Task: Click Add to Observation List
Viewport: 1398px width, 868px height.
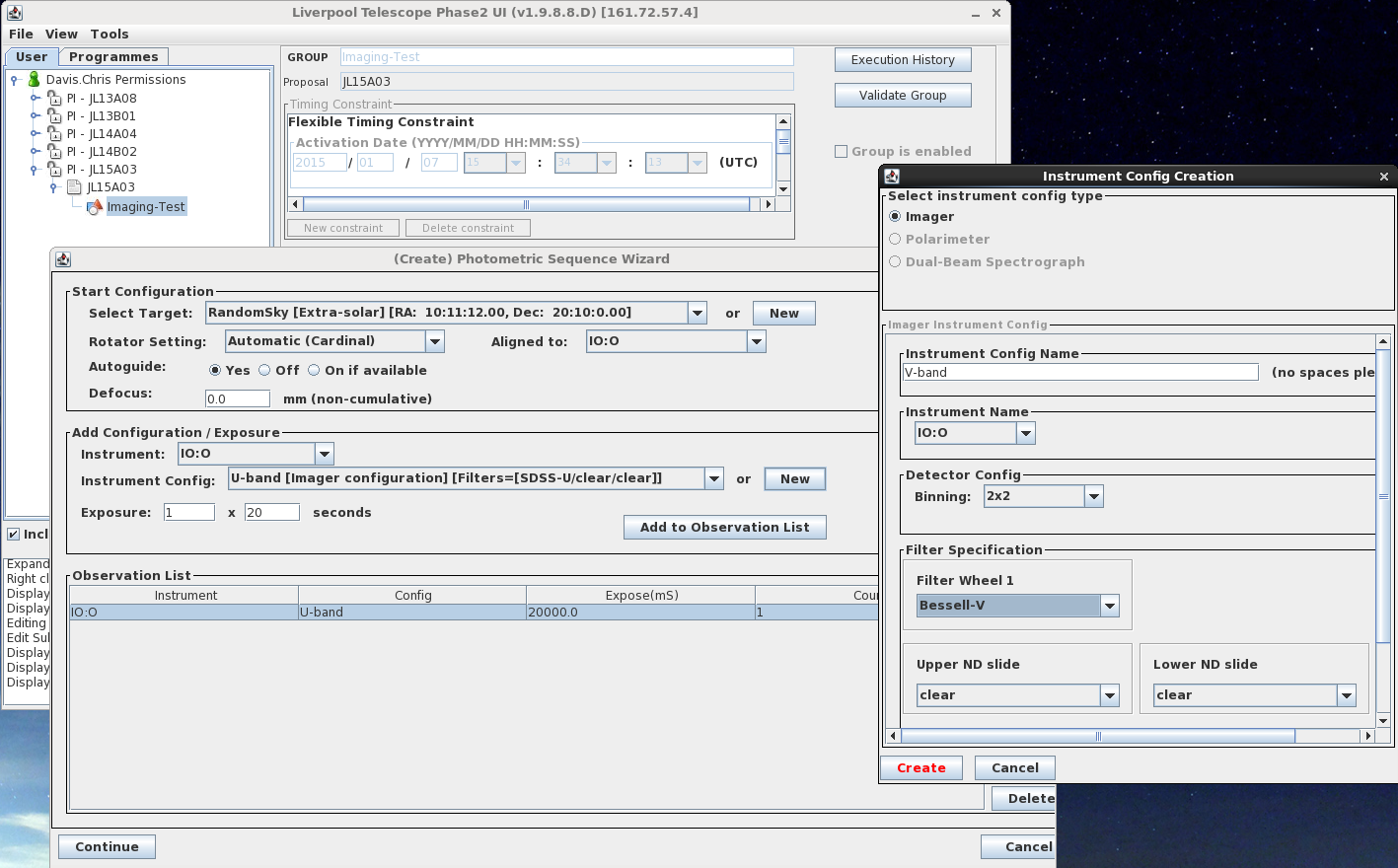Action: (x=725, y=528)
